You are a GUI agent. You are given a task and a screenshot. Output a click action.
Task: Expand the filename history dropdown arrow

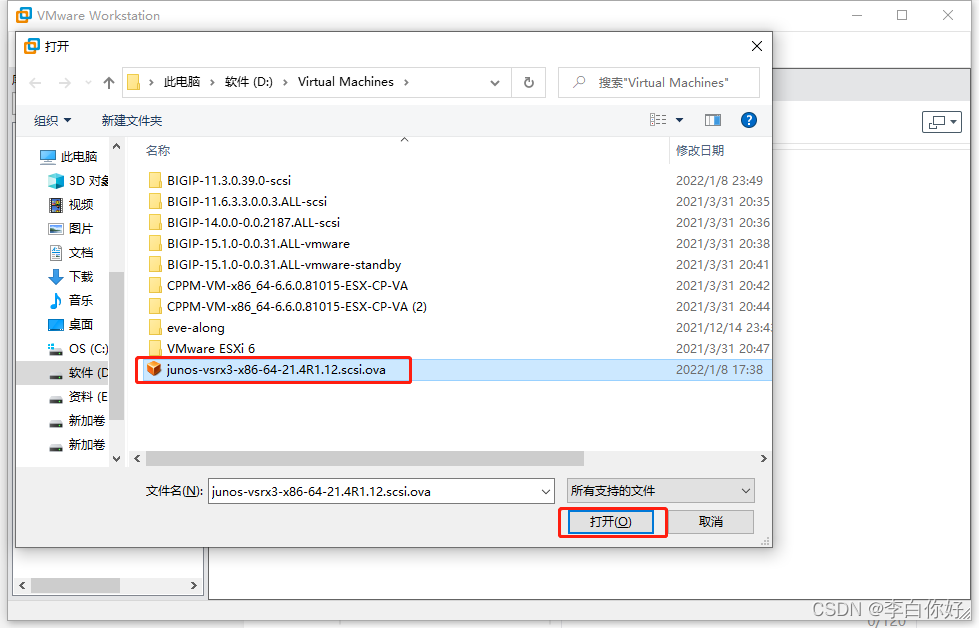click(x=546, y=491)
